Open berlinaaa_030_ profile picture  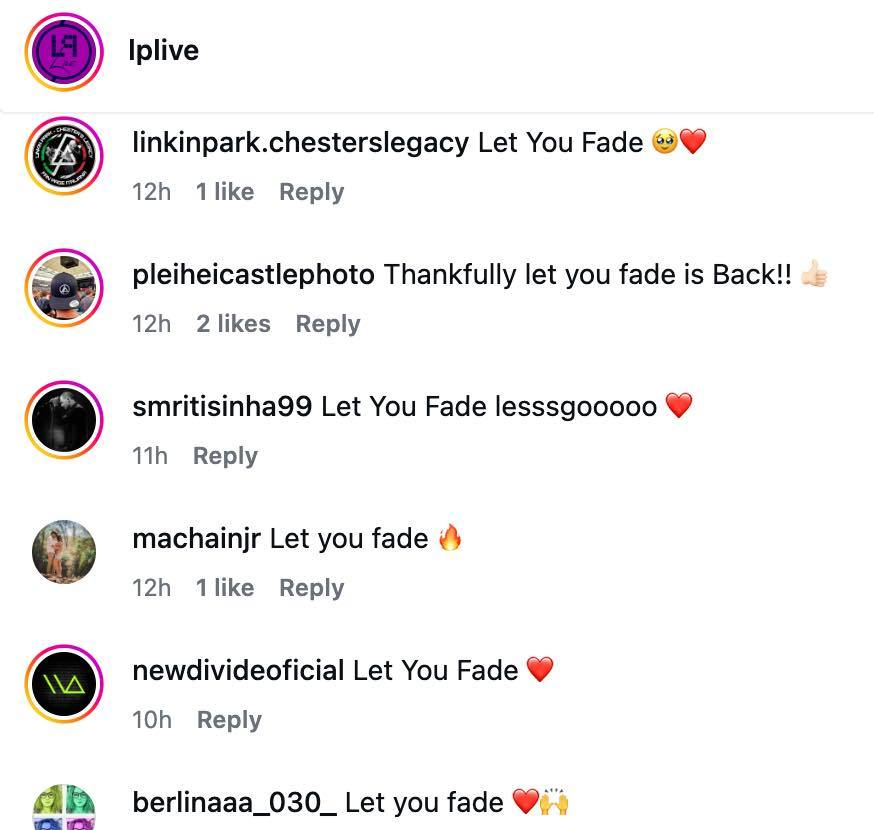(x=64, y=808)
